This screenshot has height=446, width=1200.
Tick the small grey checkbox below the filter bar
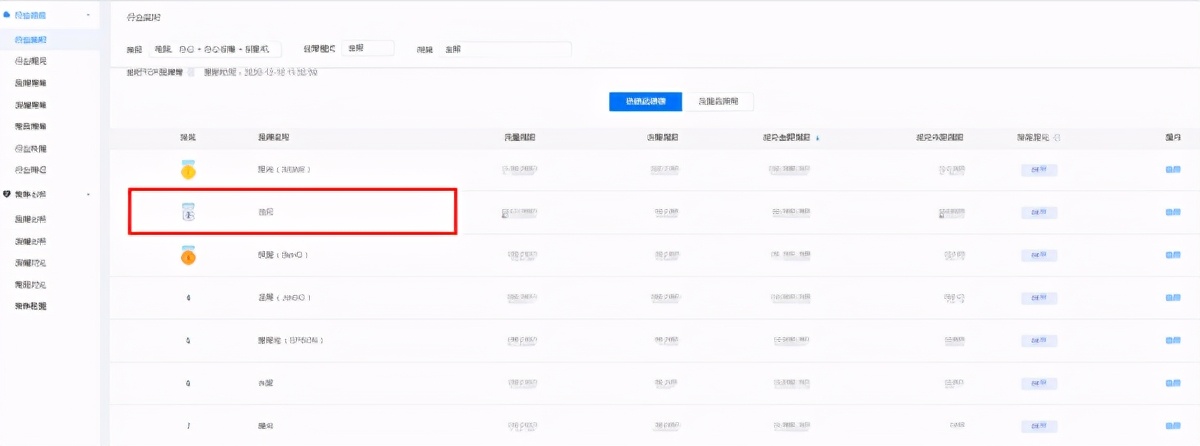[x=192, y=72]
